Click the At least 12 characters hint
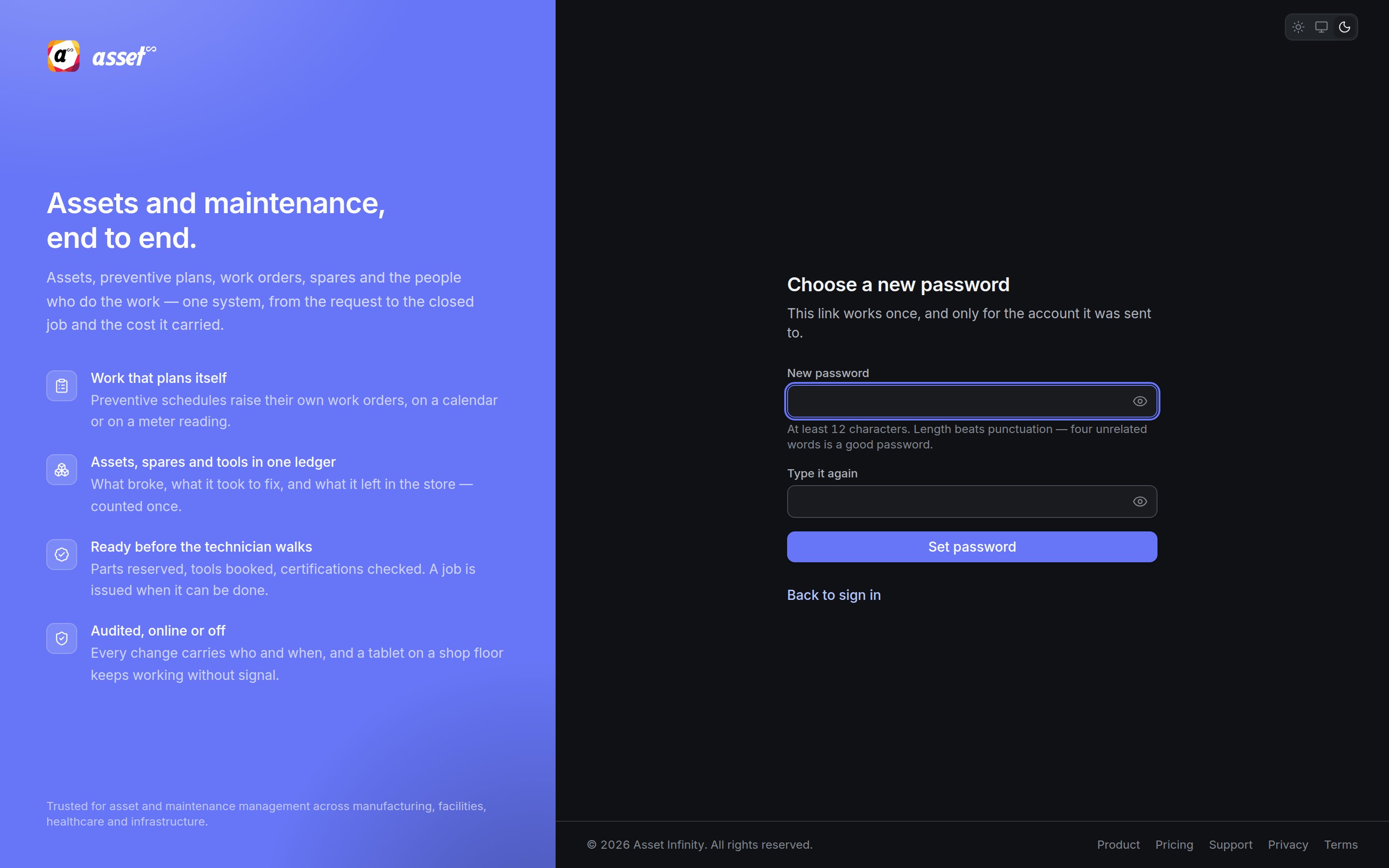The width and height of the screenshot is (1389, 868). [x=967, y=437]
